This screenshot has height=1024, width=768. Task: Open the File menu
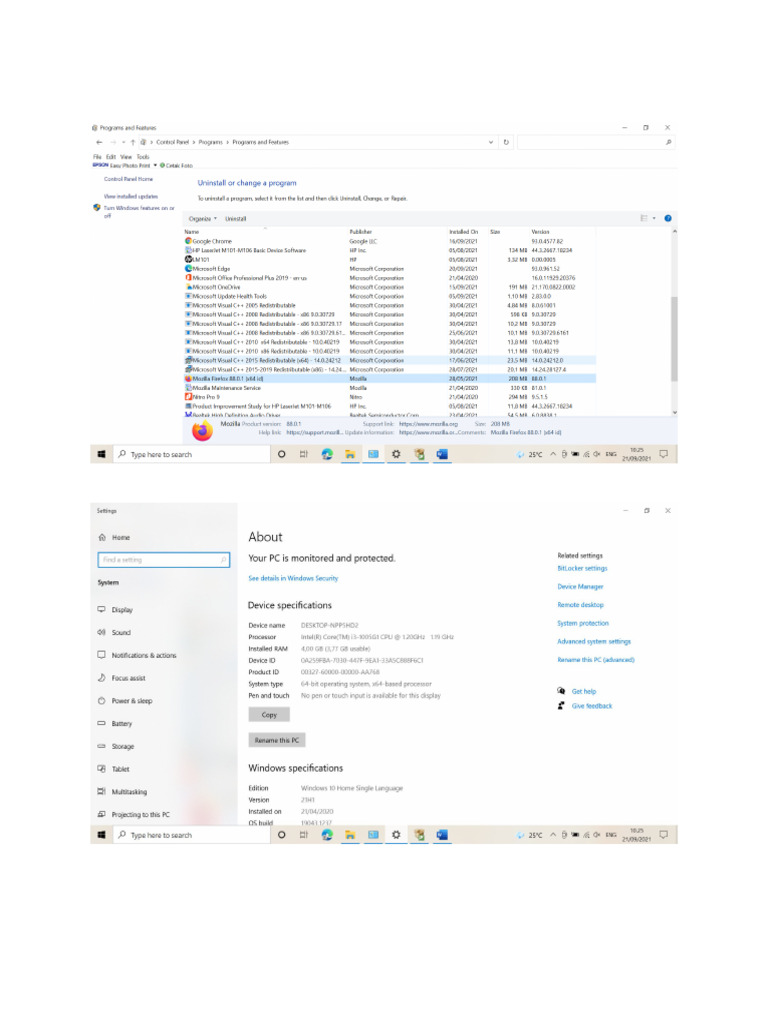pyautogui.click(x=97, y=157)
